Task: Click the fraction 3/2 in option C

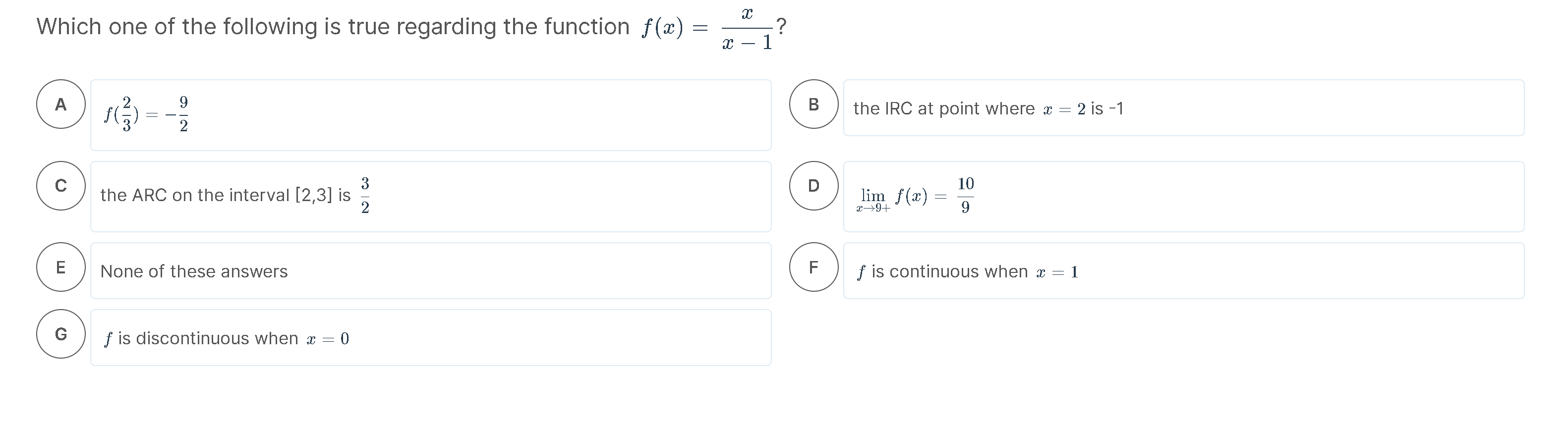Action: (364, 195)
